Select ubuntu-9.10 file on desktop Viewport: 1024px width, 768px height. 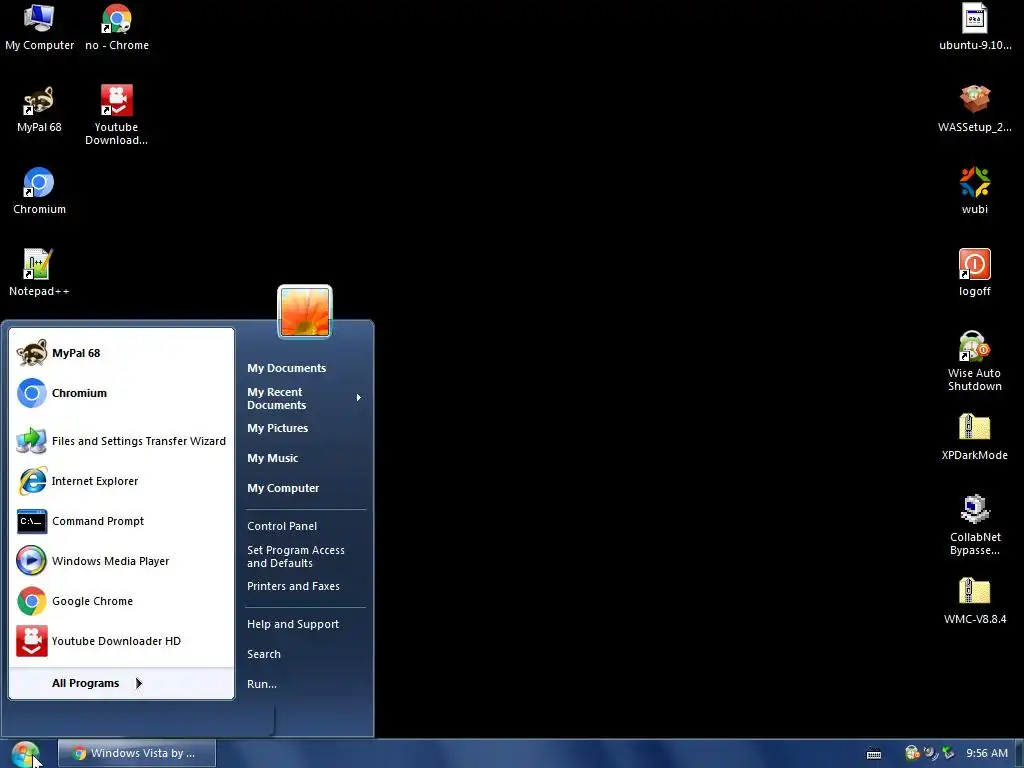pyautogui.click(x=974, y=27)
